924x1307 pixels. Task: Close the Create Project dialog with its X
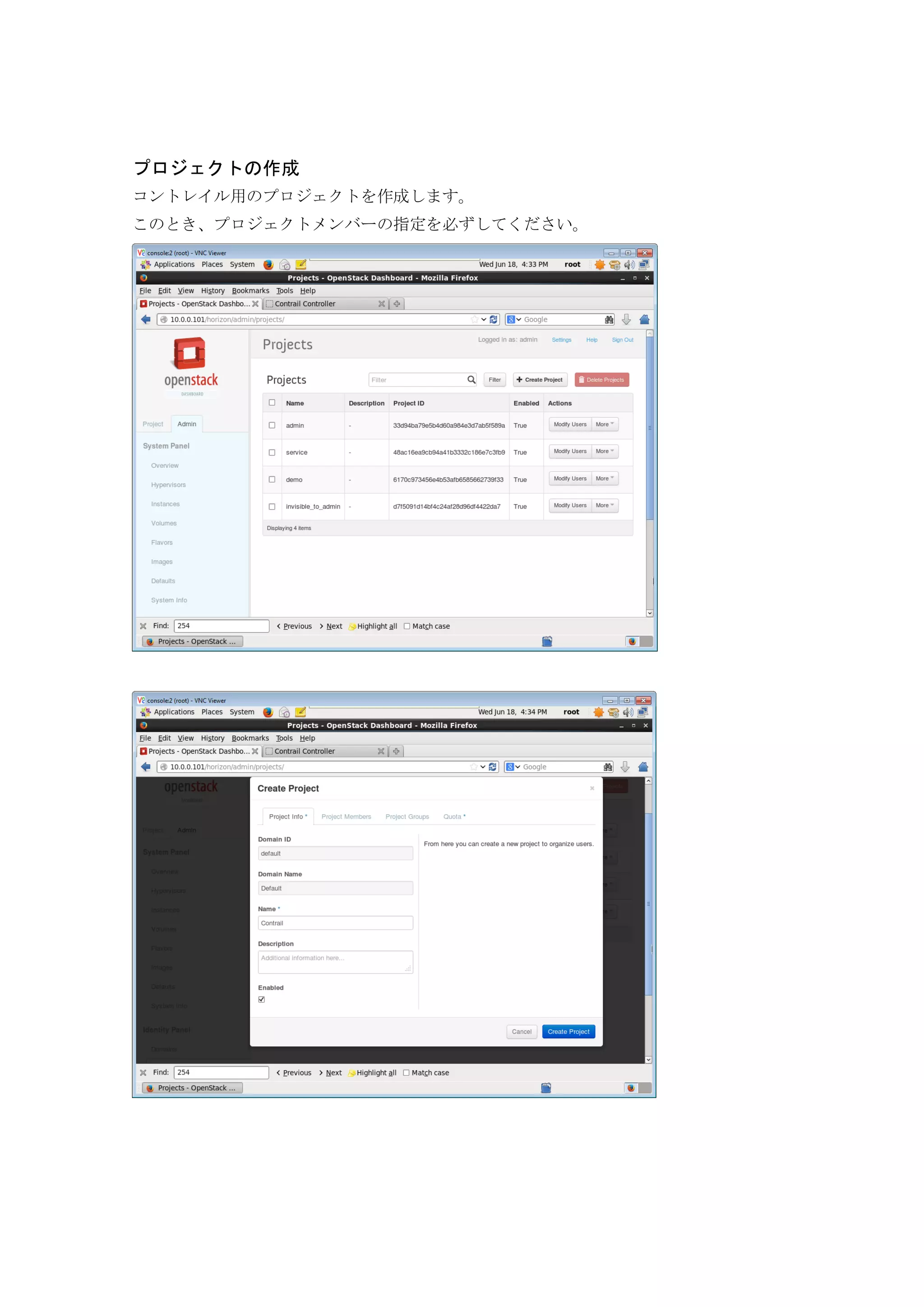pos(592,788)
